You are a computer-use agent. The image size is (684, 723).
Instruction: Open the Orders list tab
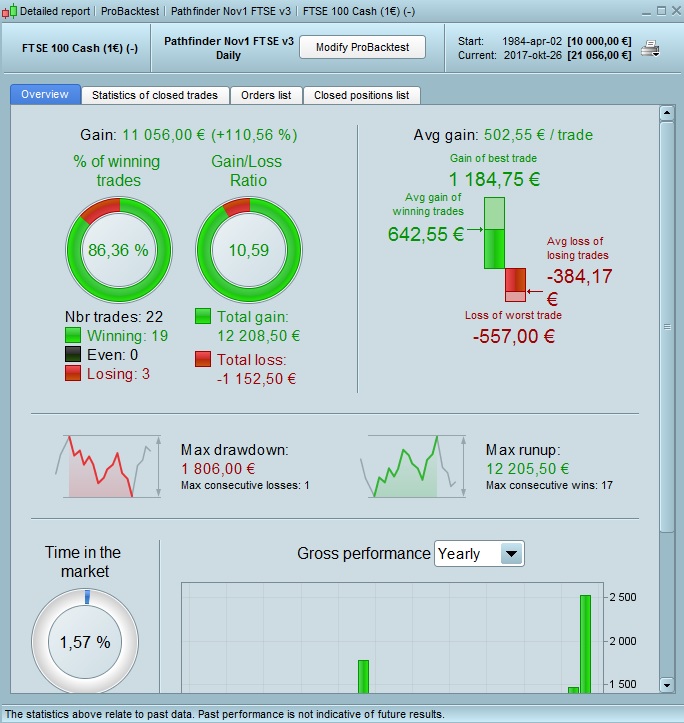[266, 95]
